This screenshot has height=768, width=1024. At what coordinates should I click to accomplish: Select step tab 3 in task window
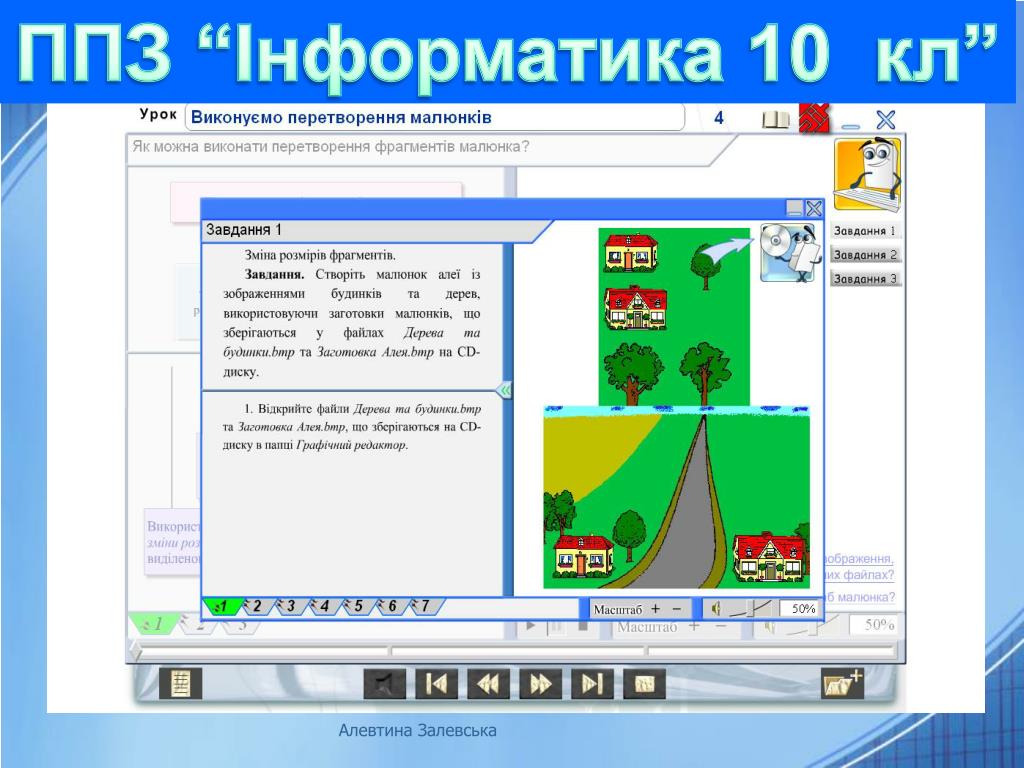[290, 607]
